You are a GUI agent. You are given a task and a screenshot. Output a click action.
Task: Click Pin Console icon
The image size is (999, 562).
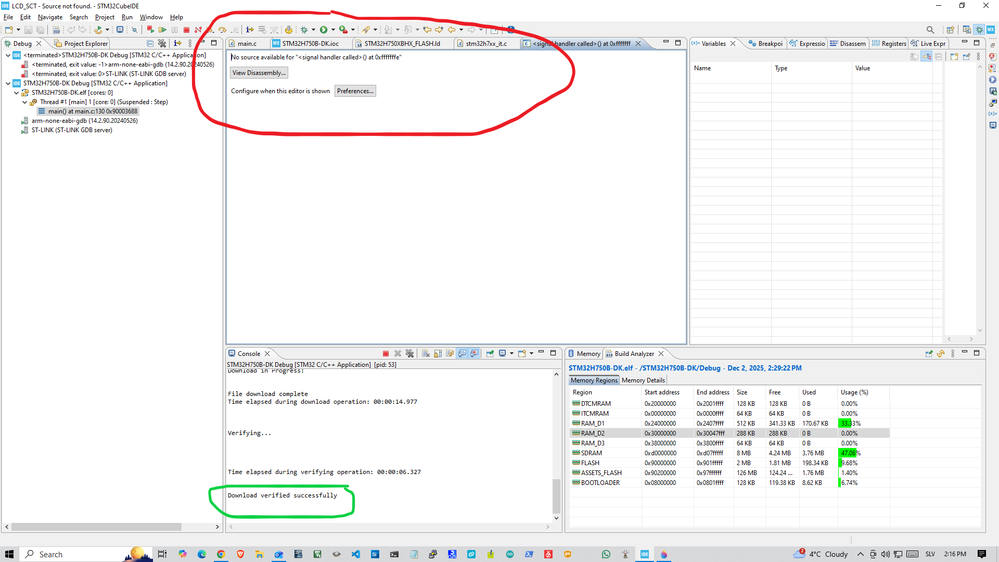[x=490, y=353]
